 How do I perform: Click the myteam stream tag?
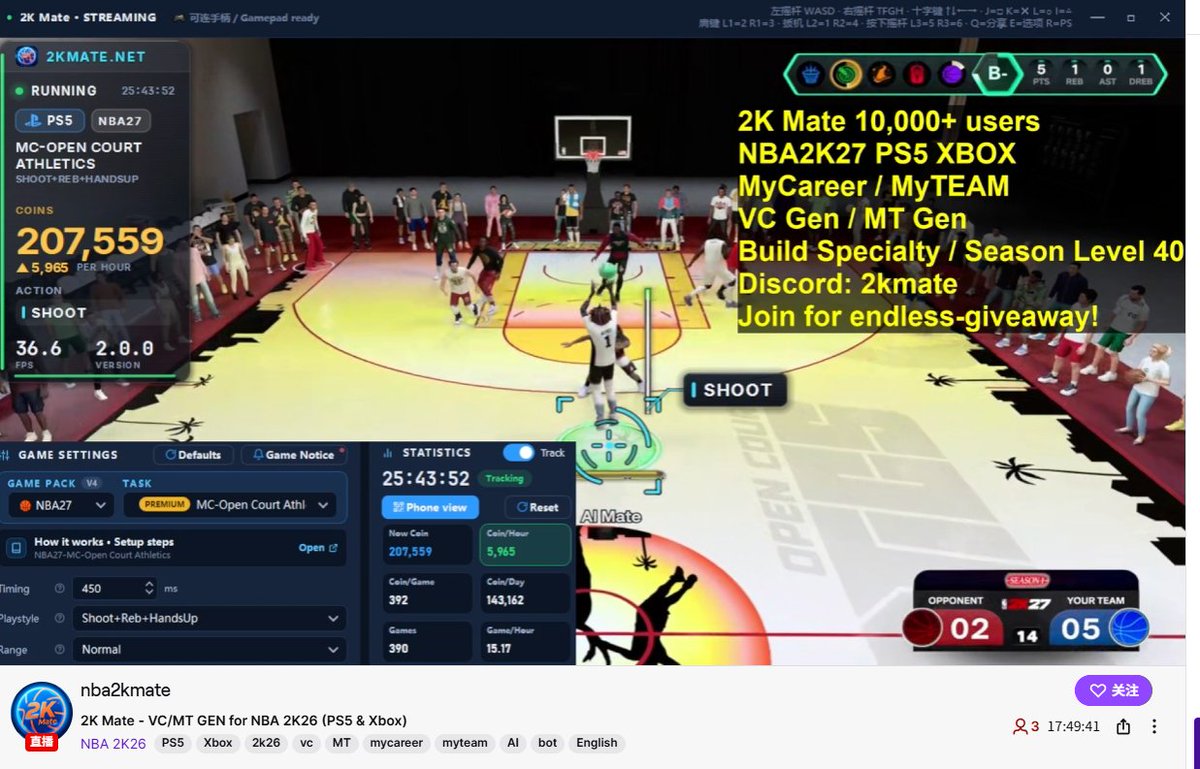tap(465, 743)
